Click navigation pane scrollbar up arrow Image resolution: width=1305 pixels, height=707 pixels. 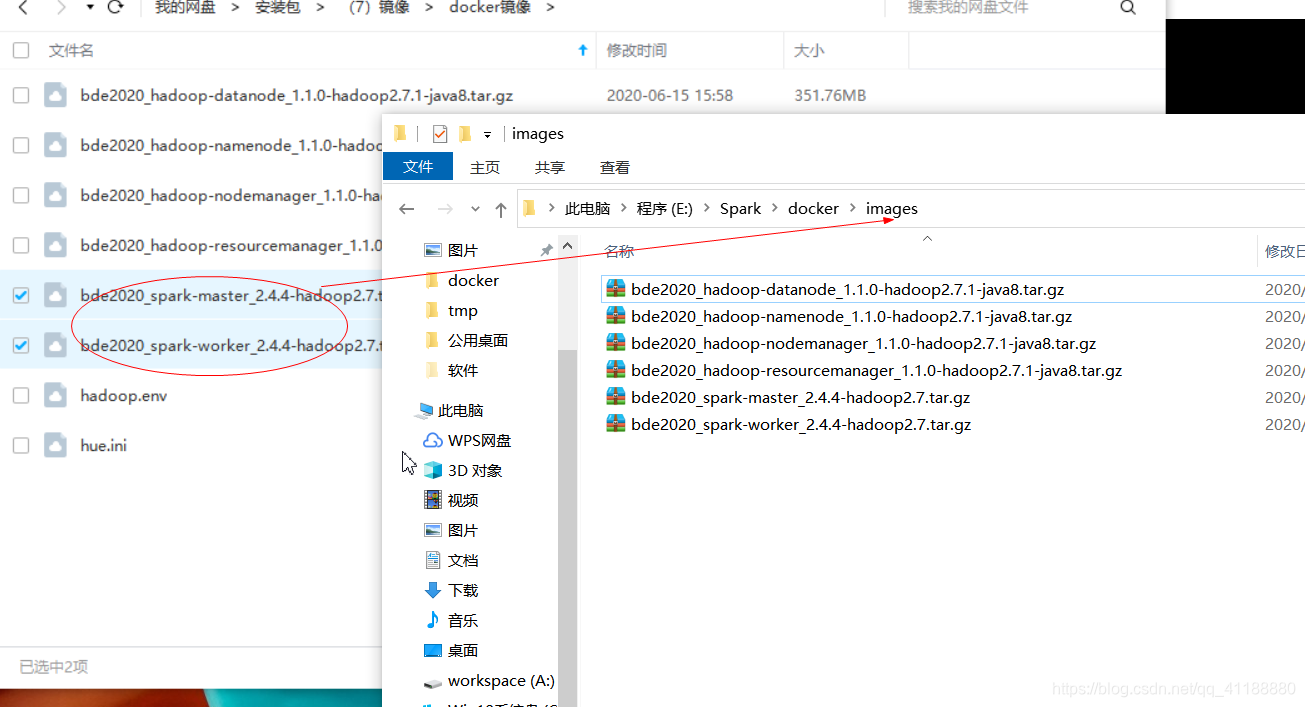coord(568,246)
